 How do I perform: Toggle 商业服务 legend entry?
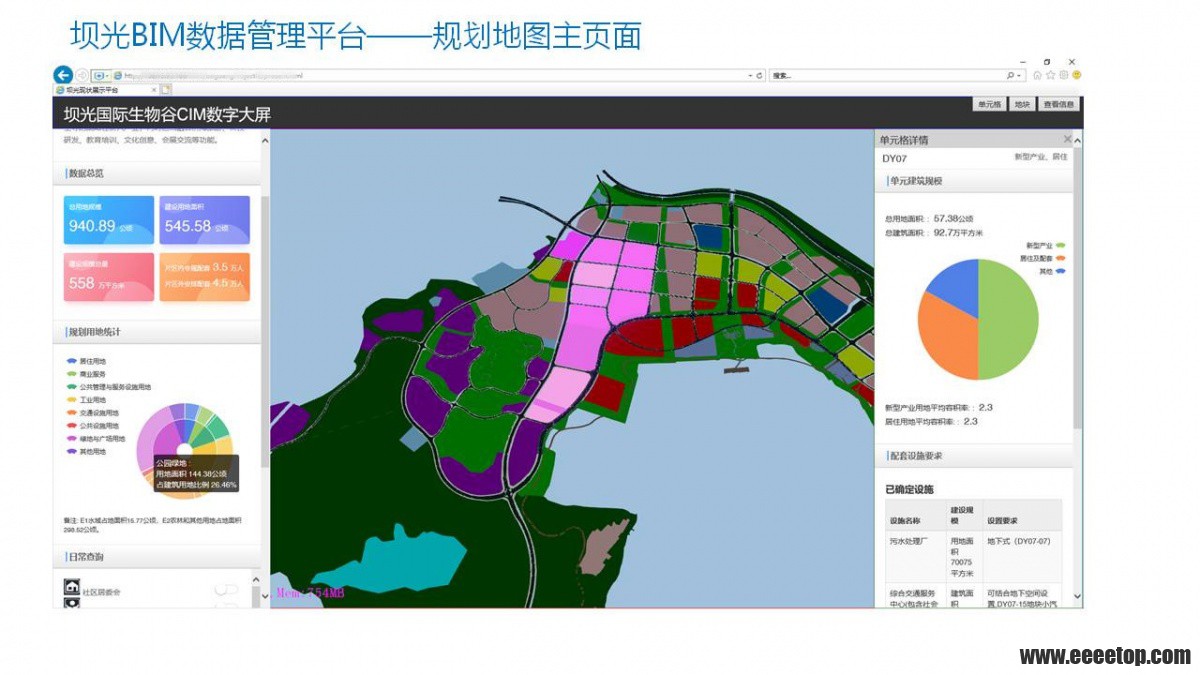pos(86,374)
